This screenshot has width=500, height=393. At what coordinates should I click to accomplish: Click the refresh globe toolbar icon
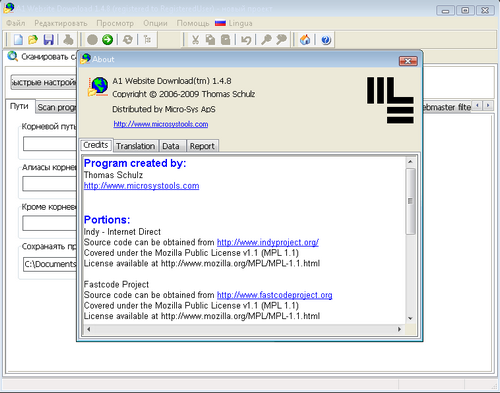click(x=128, y=40)
